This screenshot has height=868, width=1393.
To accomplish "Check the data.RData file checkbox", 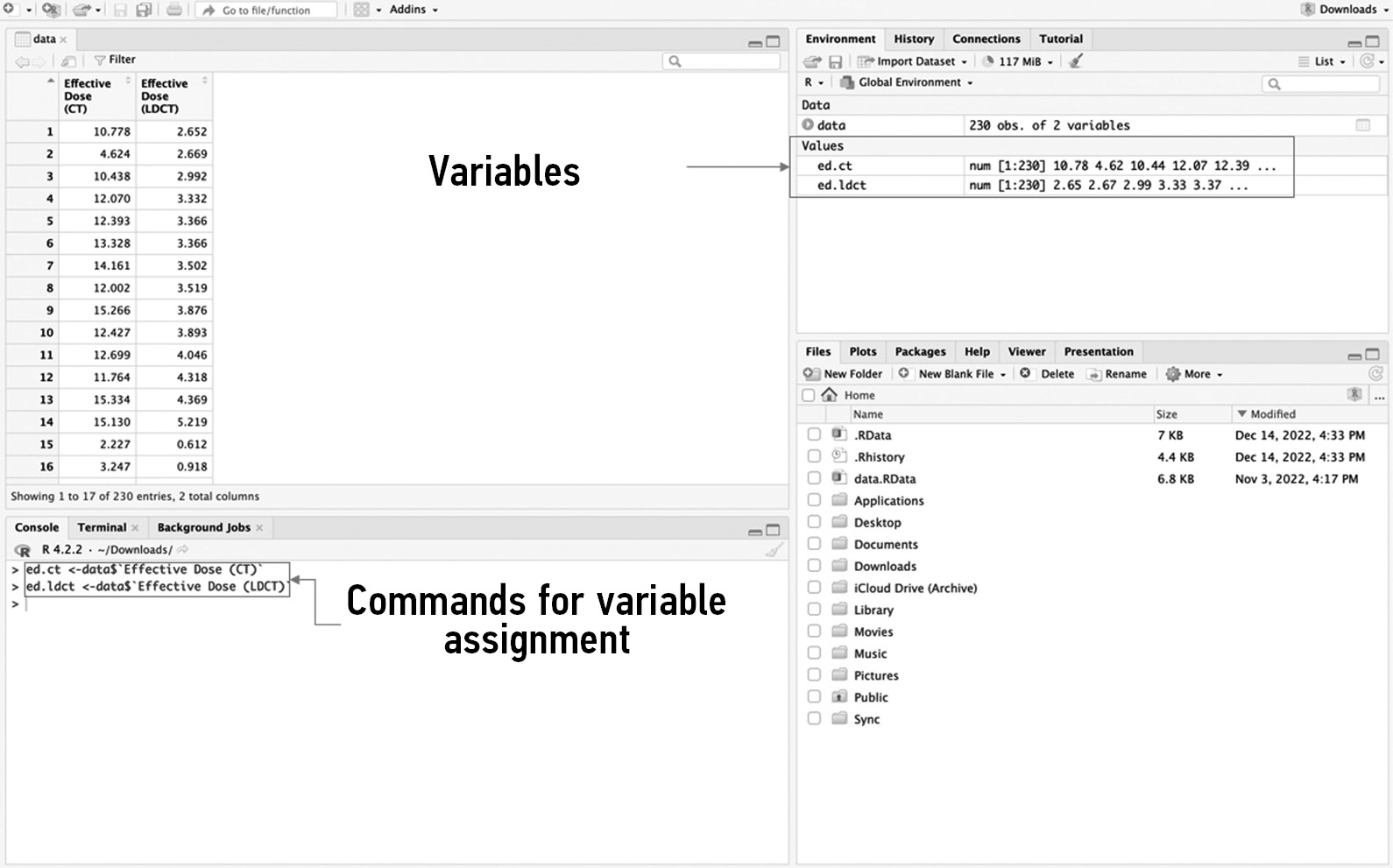I will click(814, 479).
